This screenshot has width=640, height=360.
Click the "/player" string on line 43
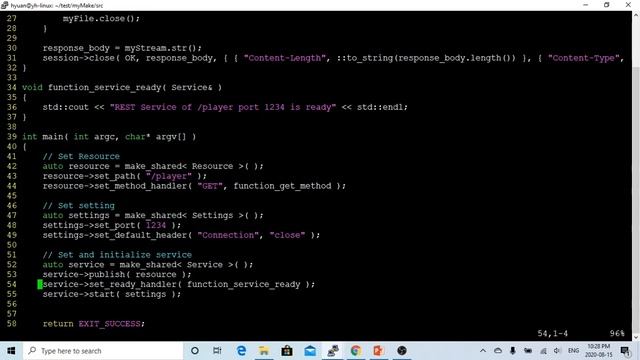(169, 176)
